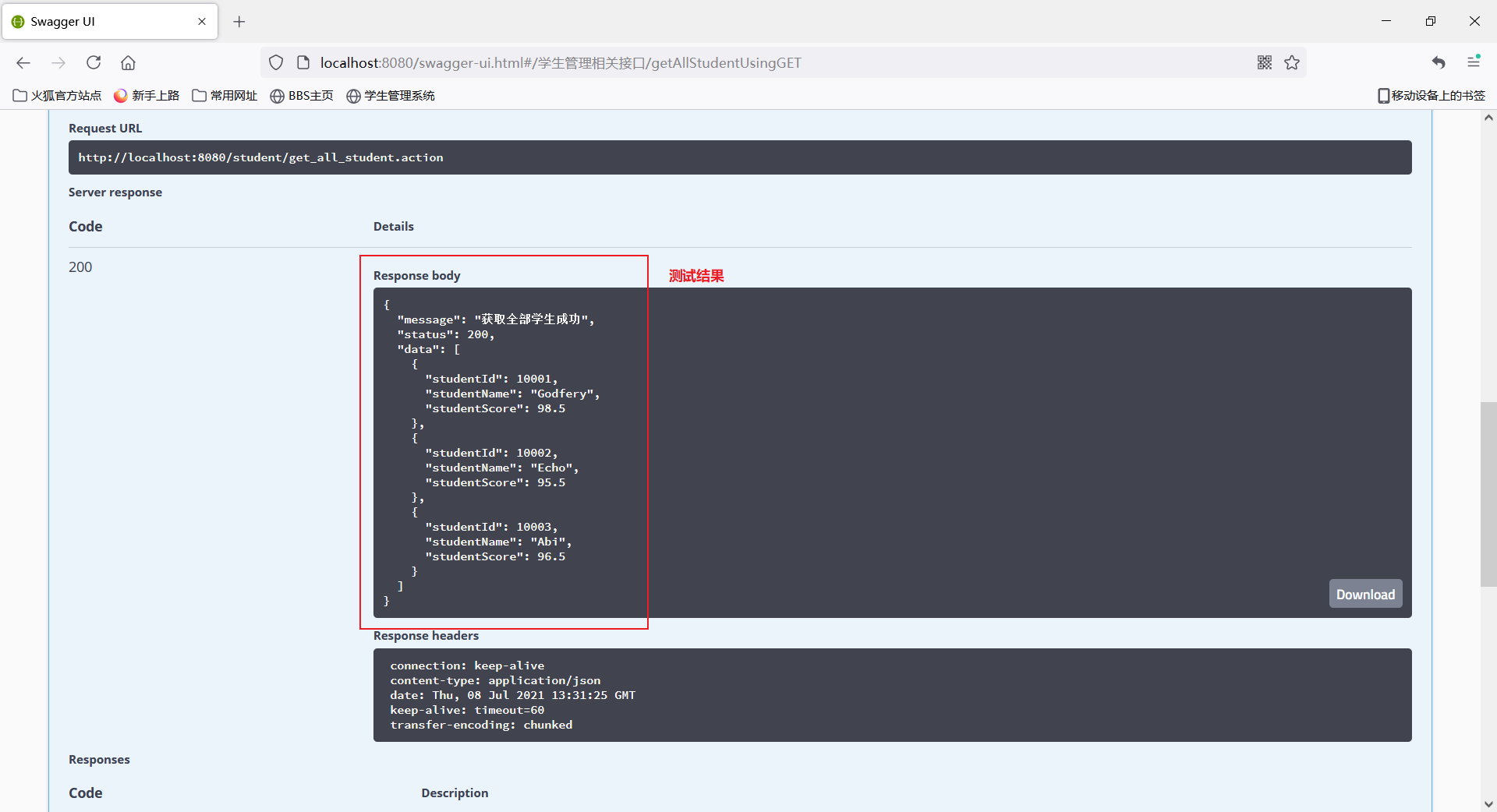Open the 新手上路 bookmark

click(x=147, y=95)
